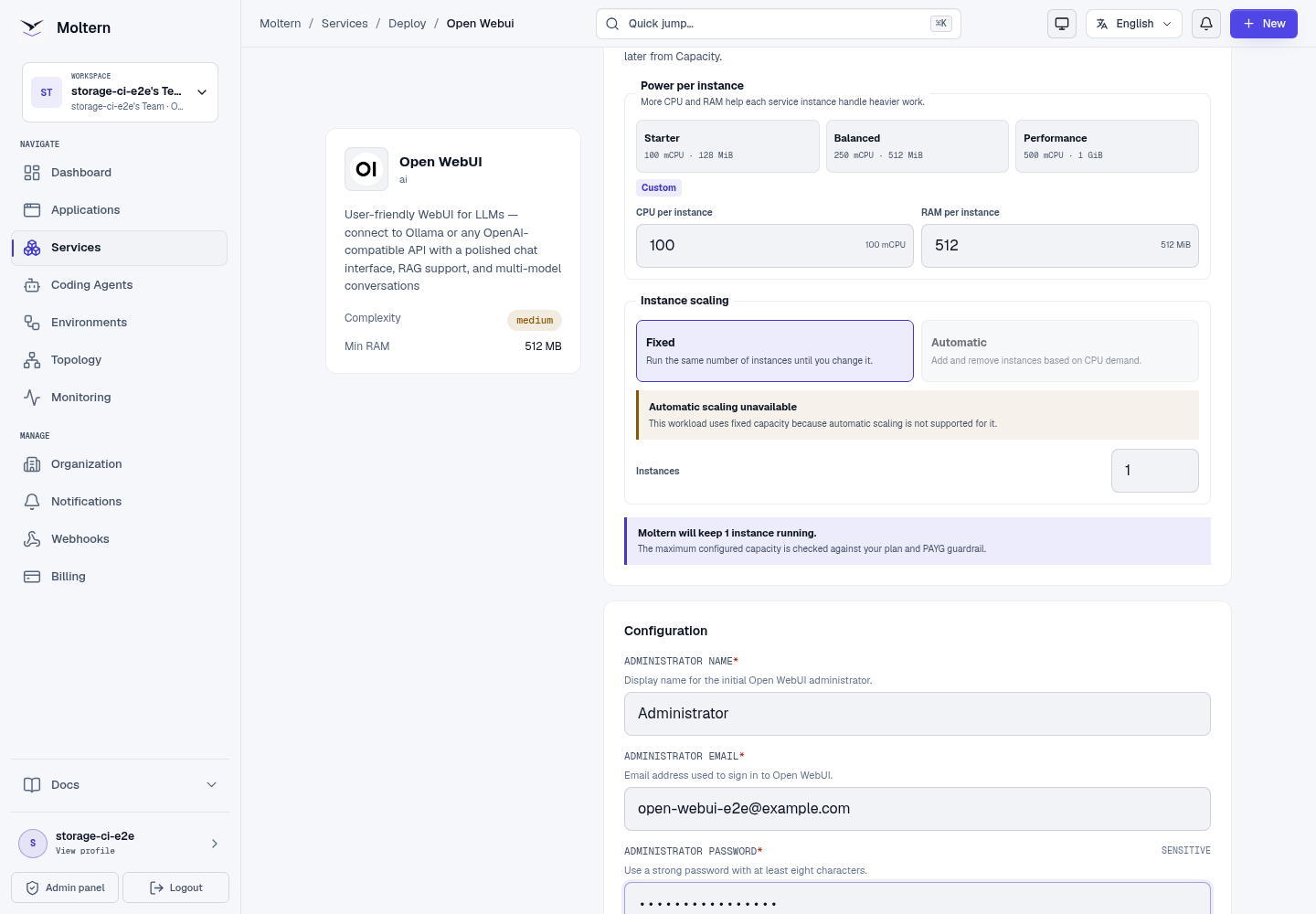Open the English language dropdown
The height and width of the screenshot is (914, 1316).
[1134, 24]
